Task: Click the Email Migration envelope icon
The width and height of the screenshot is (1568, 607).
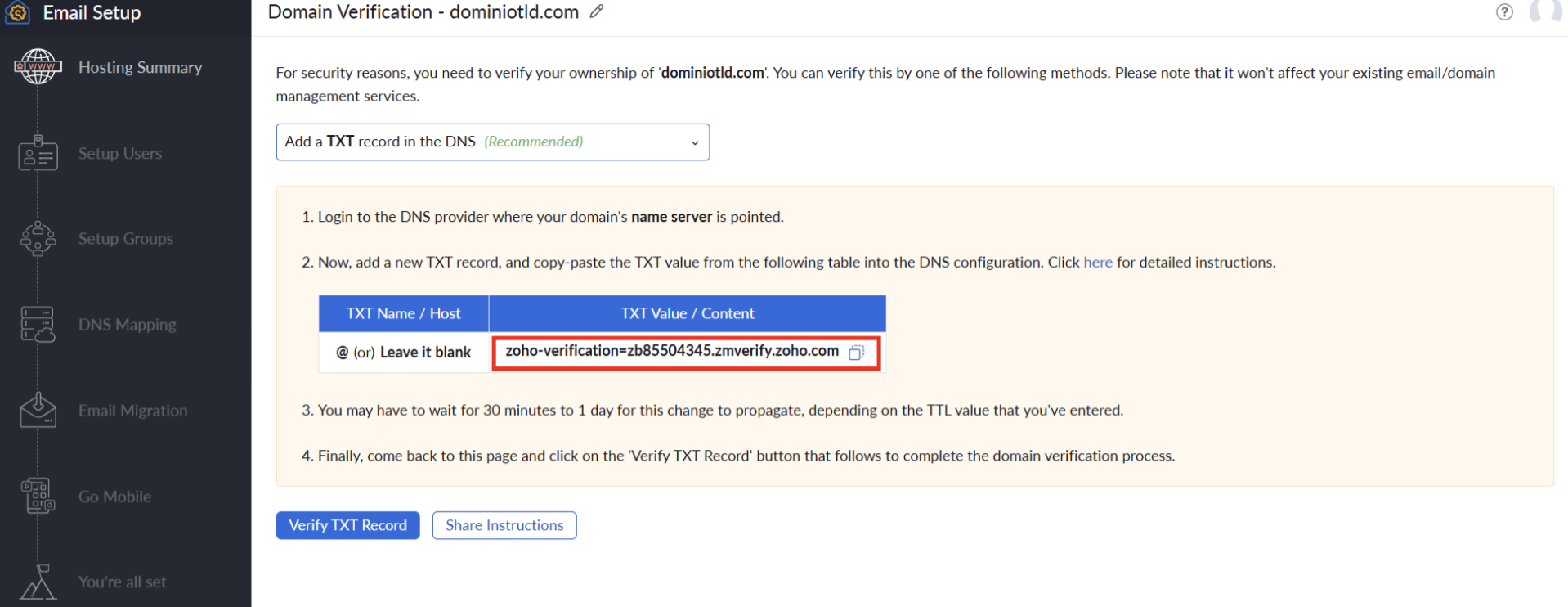Action: click(38, 411)
